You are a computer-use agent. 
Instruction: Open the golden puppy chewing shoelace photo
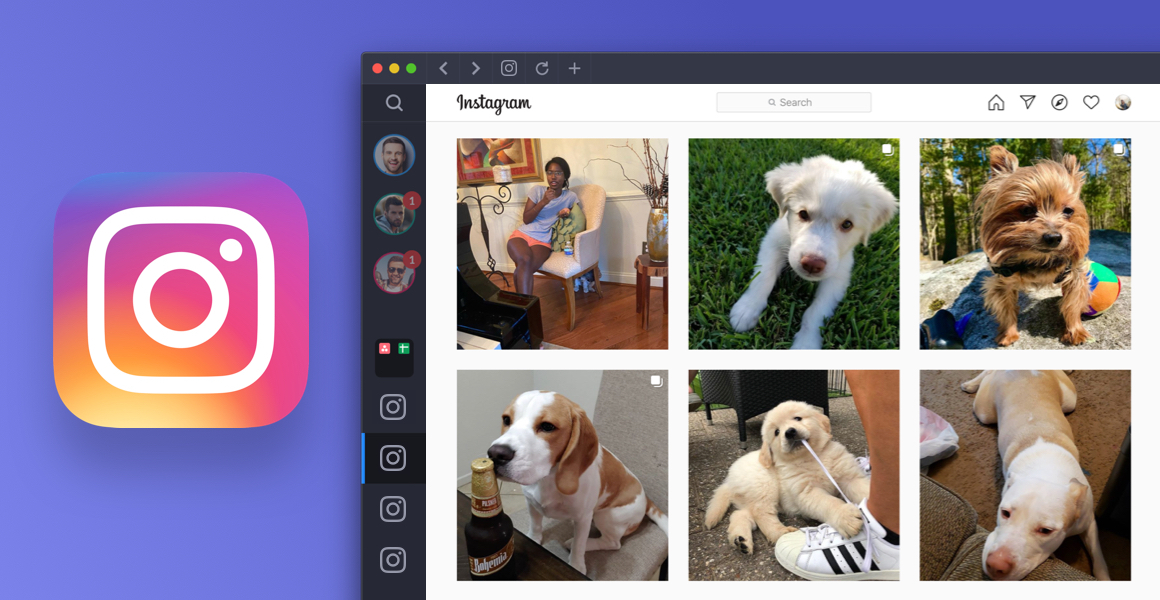[794, 475]
